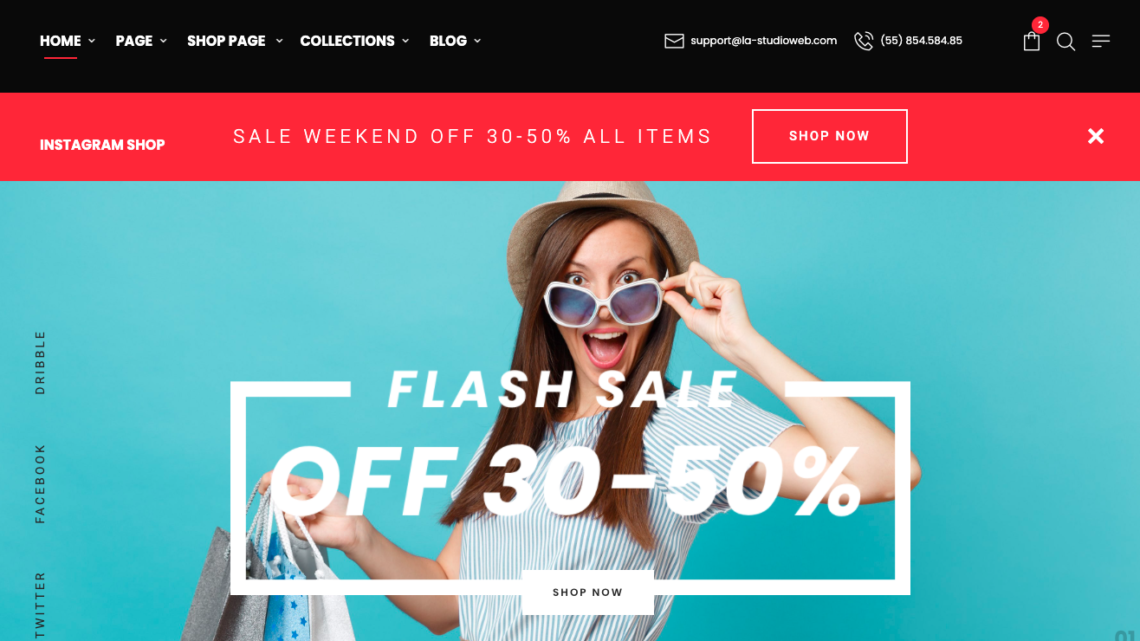This screenshot has width=1140, height=641.
Task: Open the Dribble social link
Action: click(40, 363)
